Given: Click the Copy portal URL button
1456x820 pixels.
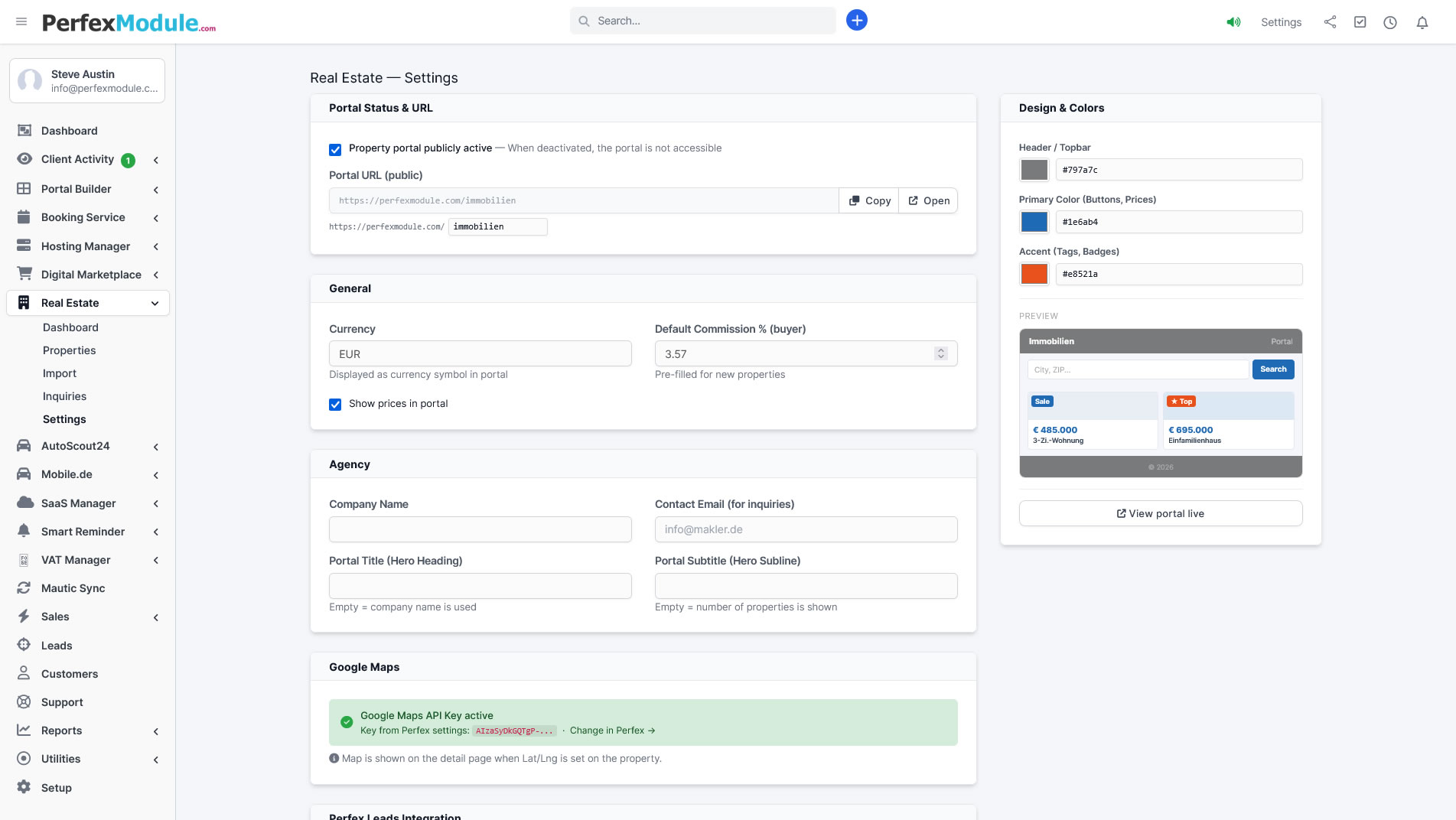Looking at the screenshot, I should (869, 200).
